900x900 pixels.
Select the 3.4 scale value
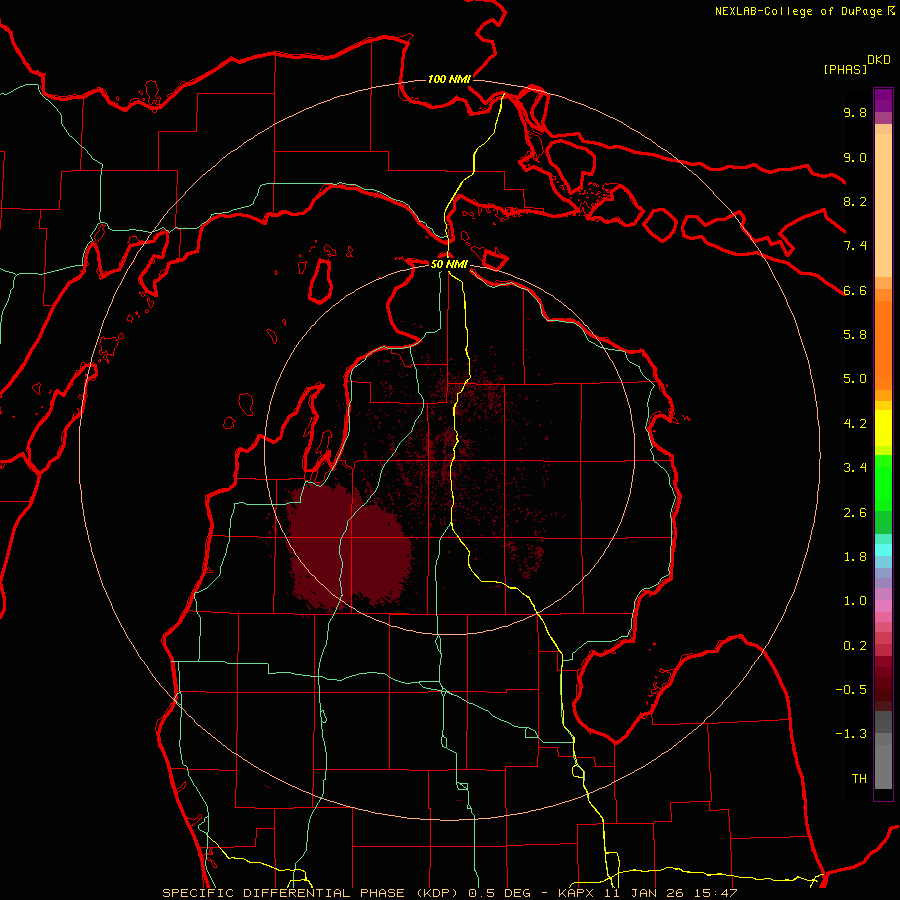point(855,468)
